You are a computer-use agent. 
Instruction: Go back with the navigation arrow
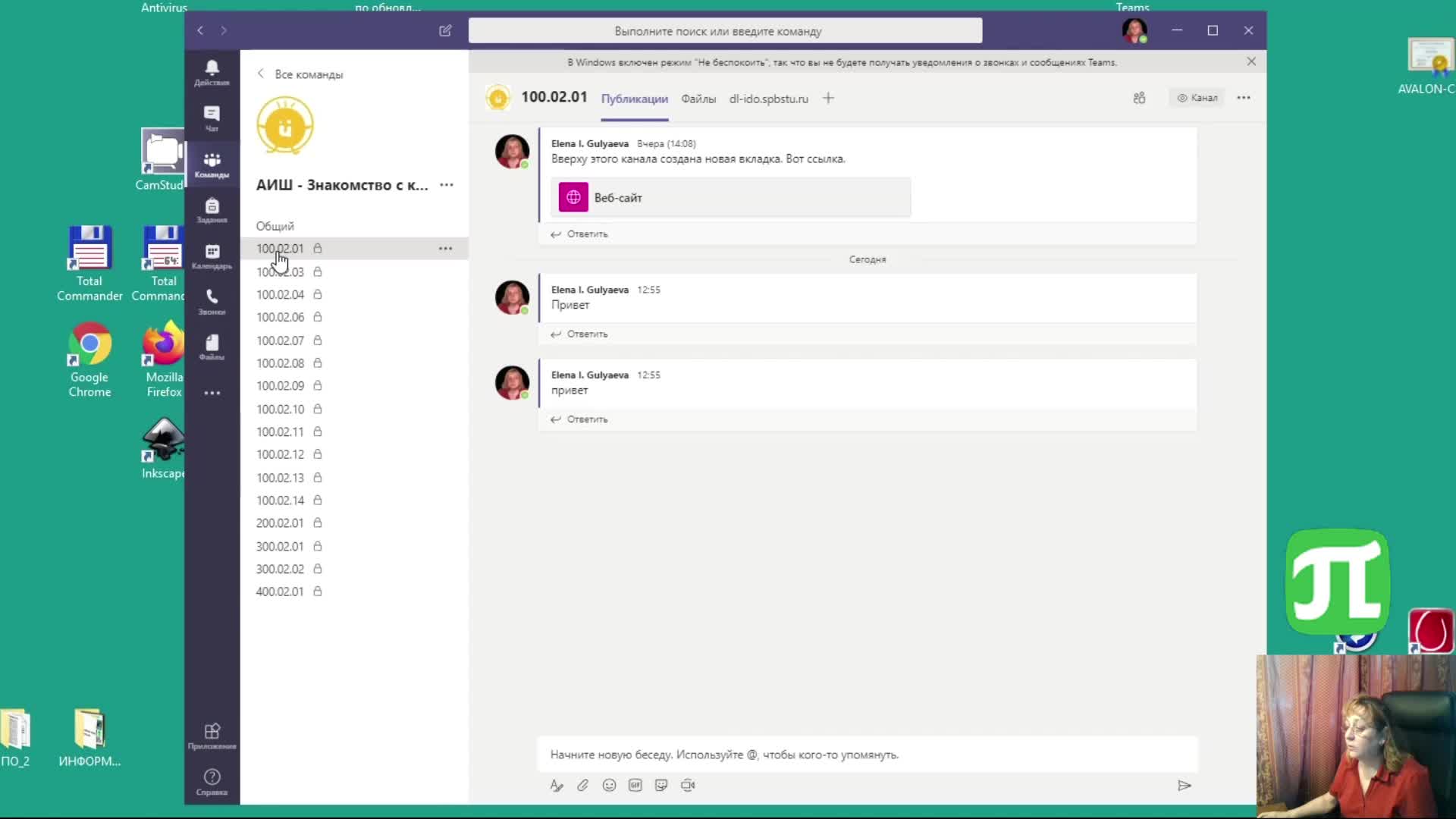click(x=200, y=30)
